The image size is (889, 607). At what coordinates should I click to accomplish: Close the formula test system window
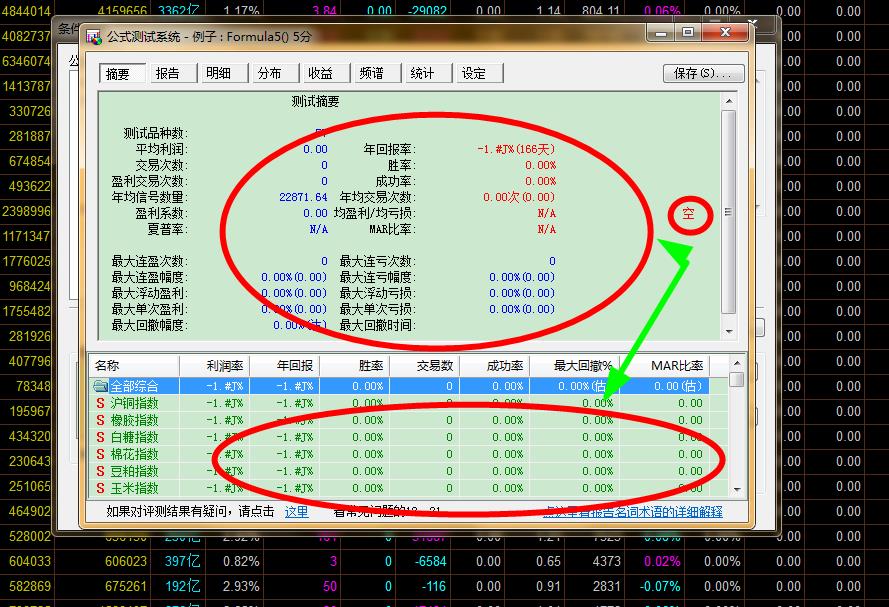pyautogui.click(x=725, y=32)
